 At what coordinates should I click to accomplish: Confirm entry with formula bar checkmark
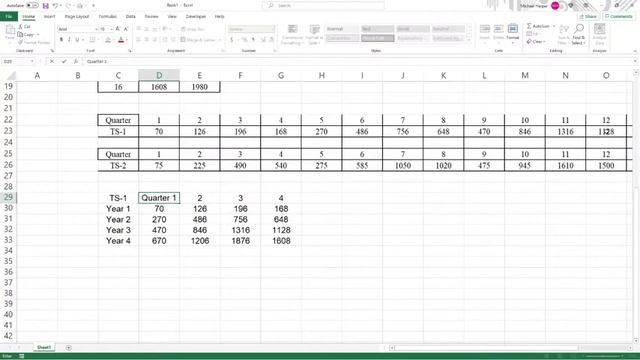[64, 61]
